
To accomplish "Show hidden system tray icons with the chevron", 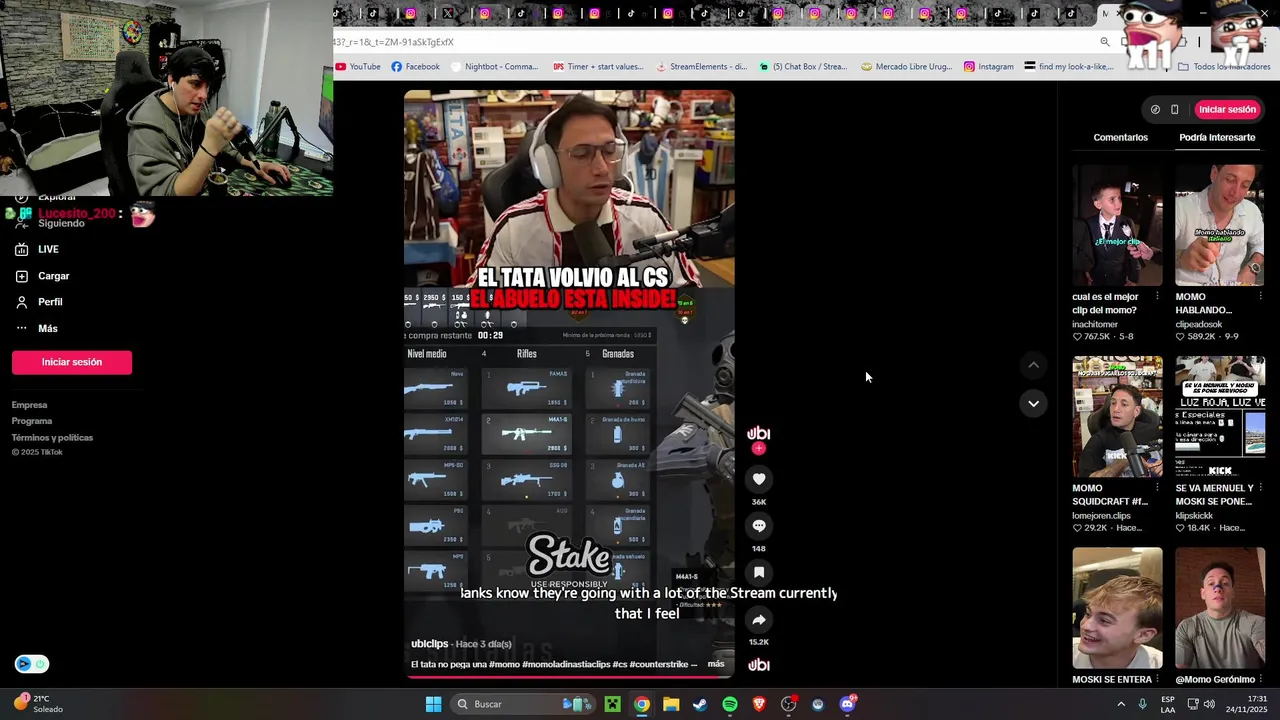I will coord(1120,704).
